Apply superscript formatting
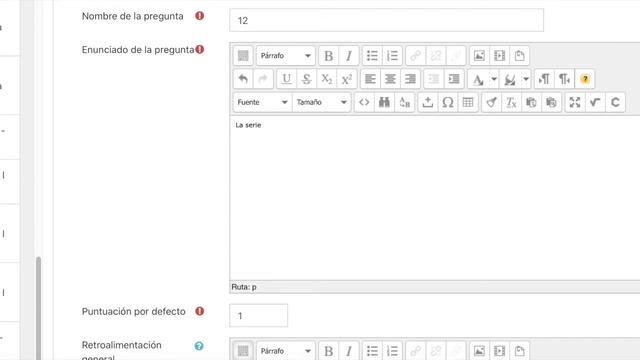Screen dimensions: 640x360 (347, 79)
